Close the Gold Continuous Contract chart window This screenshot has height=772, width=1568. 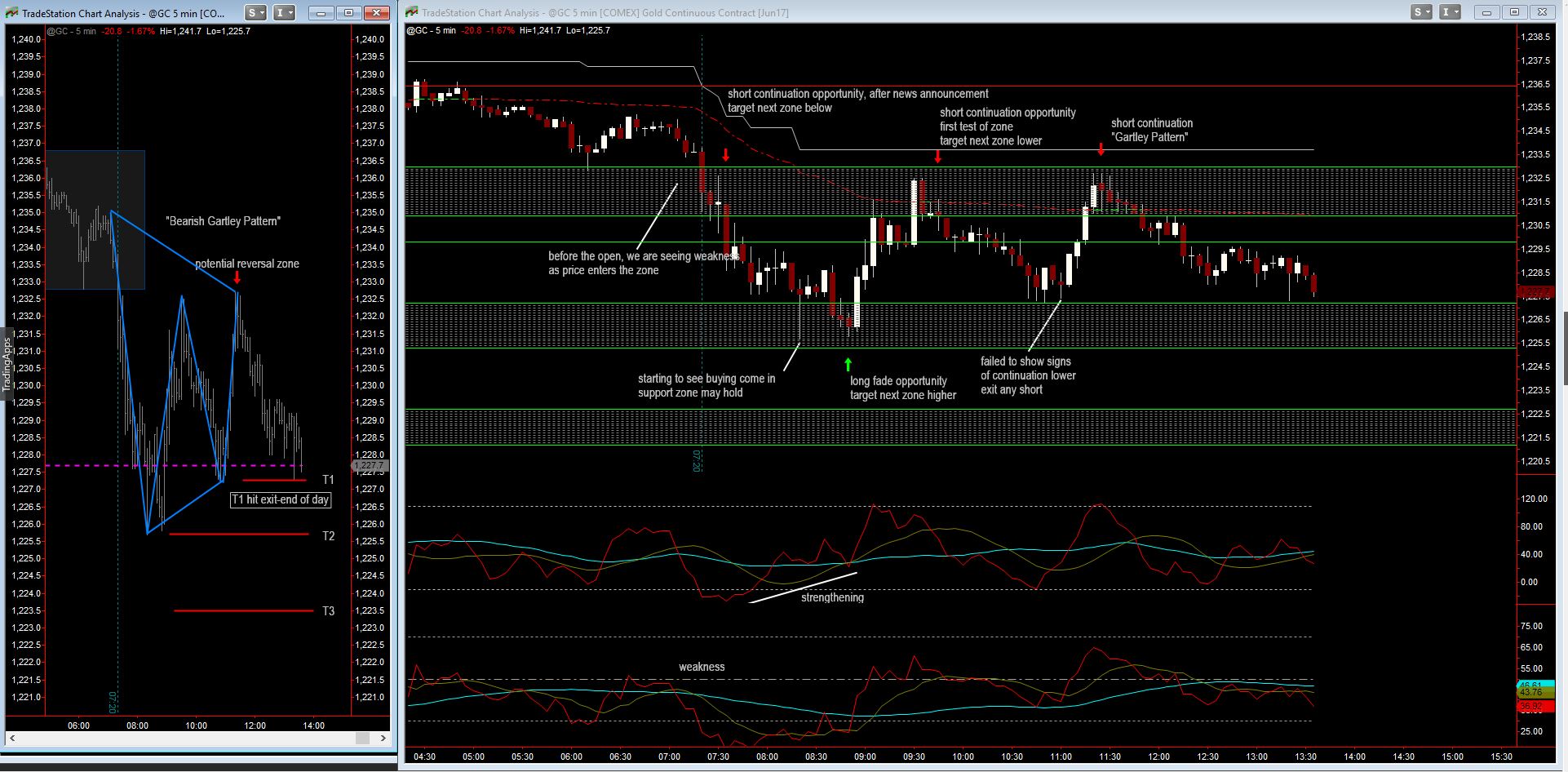1542,11
